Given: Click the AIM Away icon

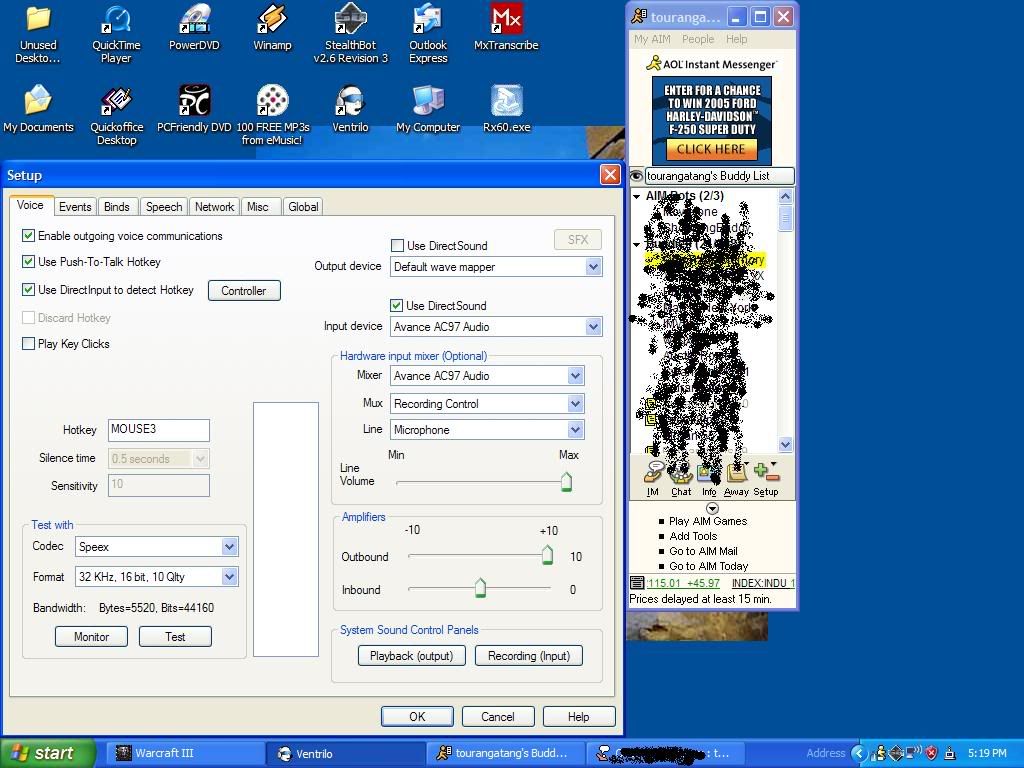Looking at the screenshot, I should point(736,476).
